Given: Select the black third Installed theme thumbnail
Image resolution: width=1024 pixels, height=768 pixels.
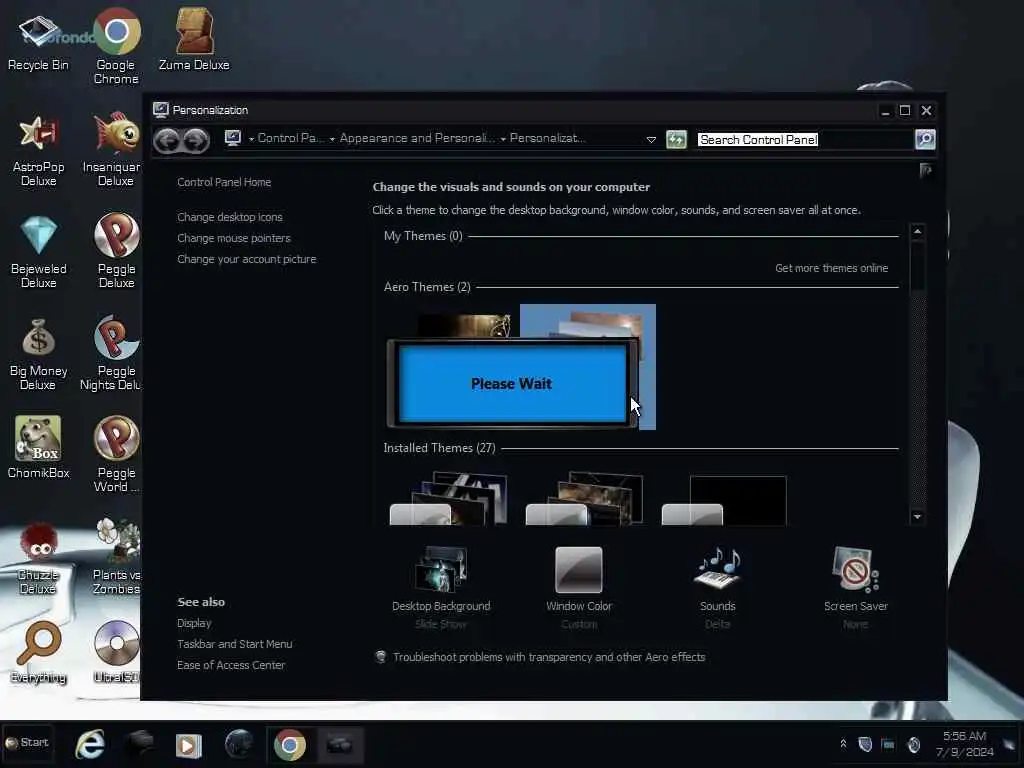Looking at the screenshot, I should [x=724, y=500].
